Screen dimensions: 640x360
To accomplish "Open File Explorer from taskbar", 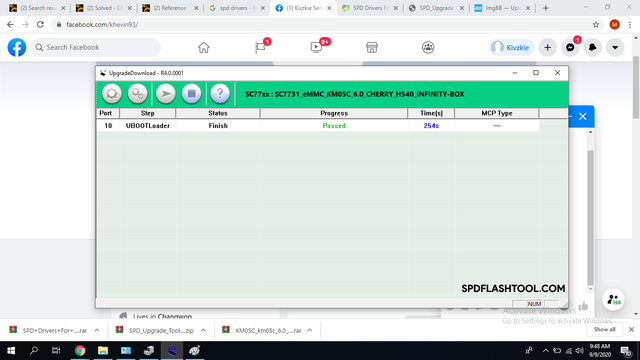I will click(103, 351).
